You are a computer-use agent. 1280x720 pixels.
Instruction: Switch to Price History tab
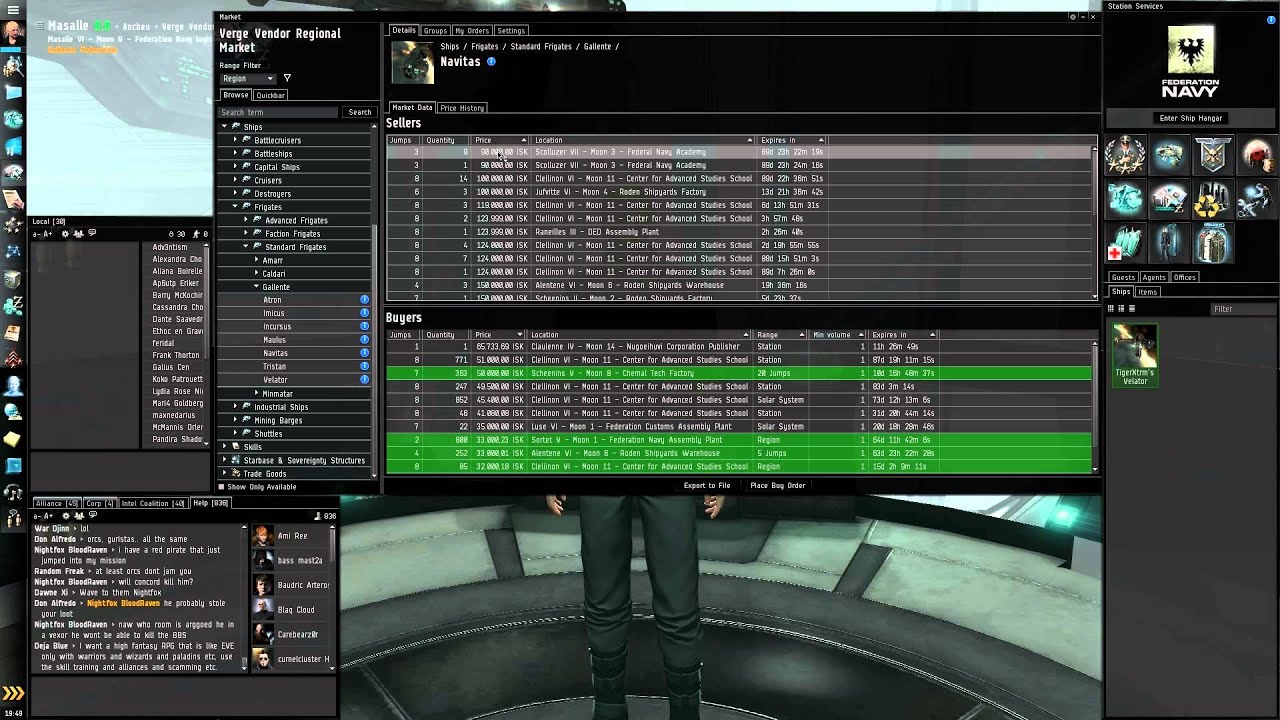(x=462, y=108)
